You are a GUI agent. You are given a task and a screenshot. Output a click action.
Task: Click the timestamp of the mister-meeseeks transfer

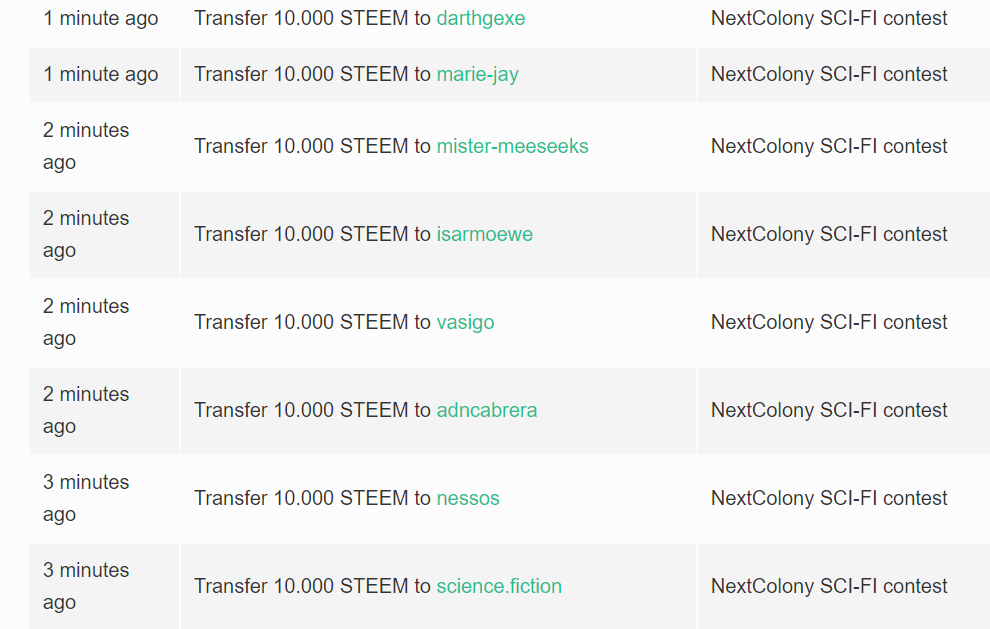[86, 146]
